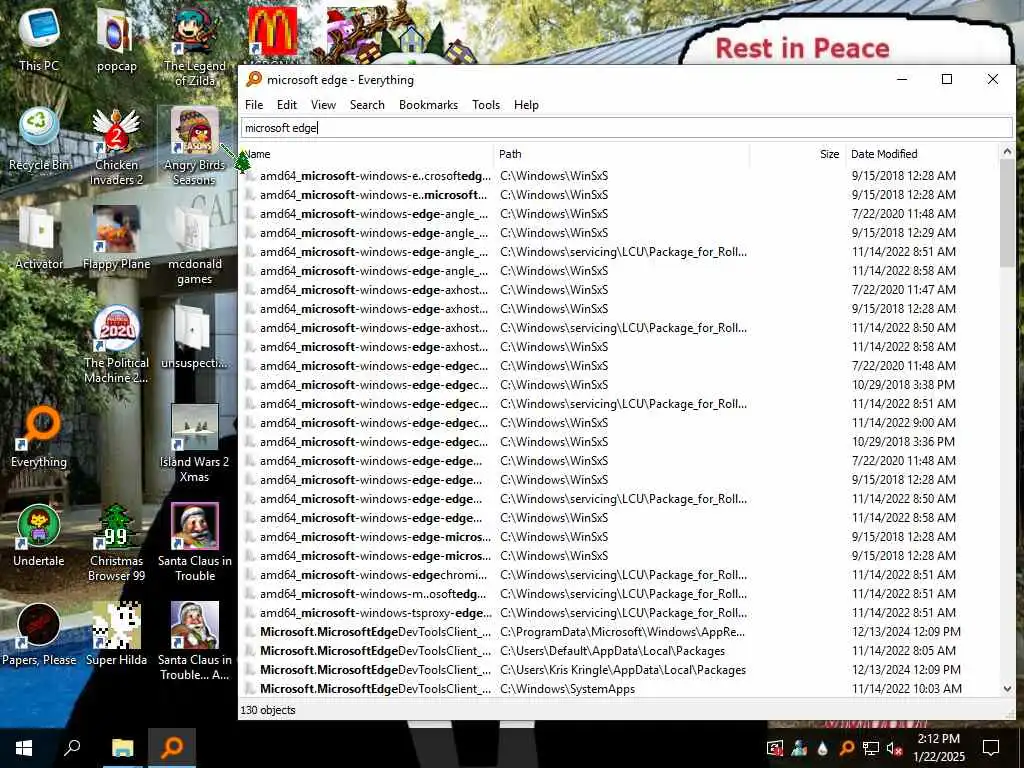Select Island Wars 2 Xmas shortcut

(x=195, y=443)
